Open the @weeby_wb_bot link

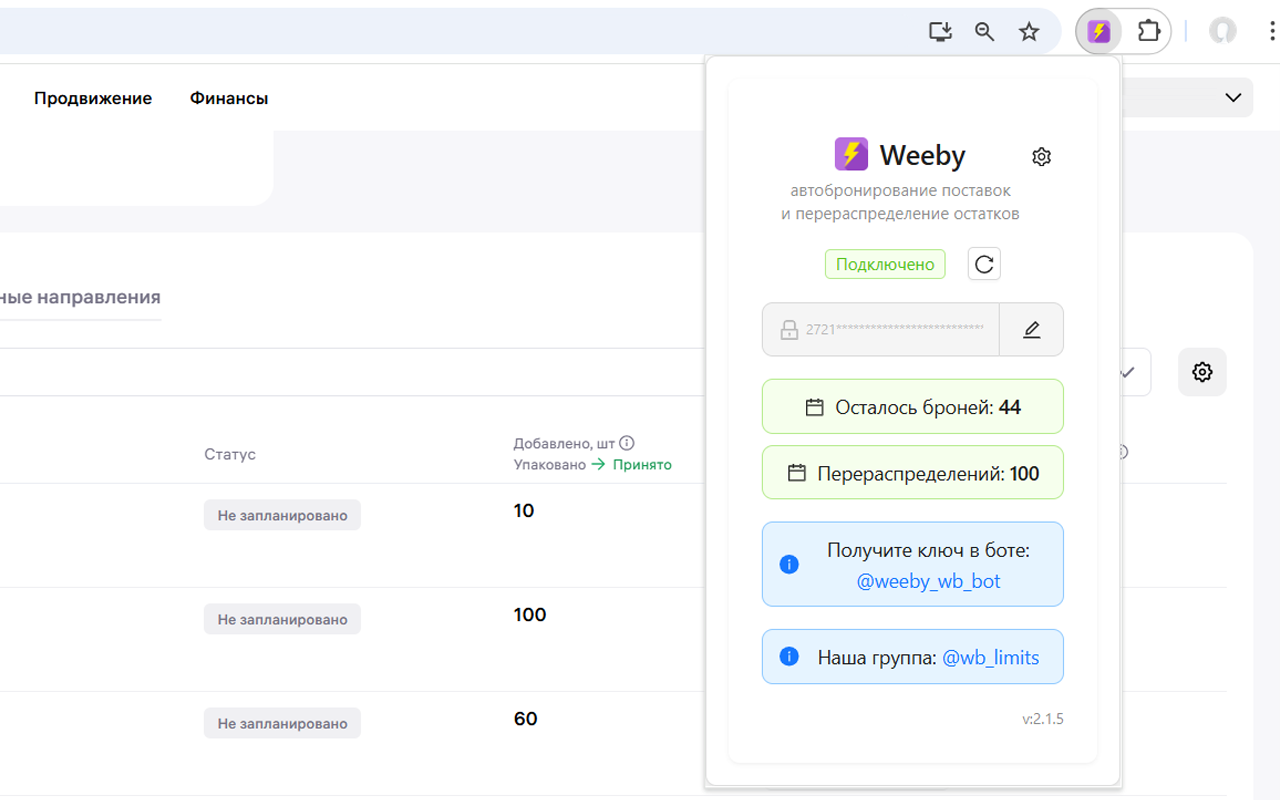tap(928, 581)
